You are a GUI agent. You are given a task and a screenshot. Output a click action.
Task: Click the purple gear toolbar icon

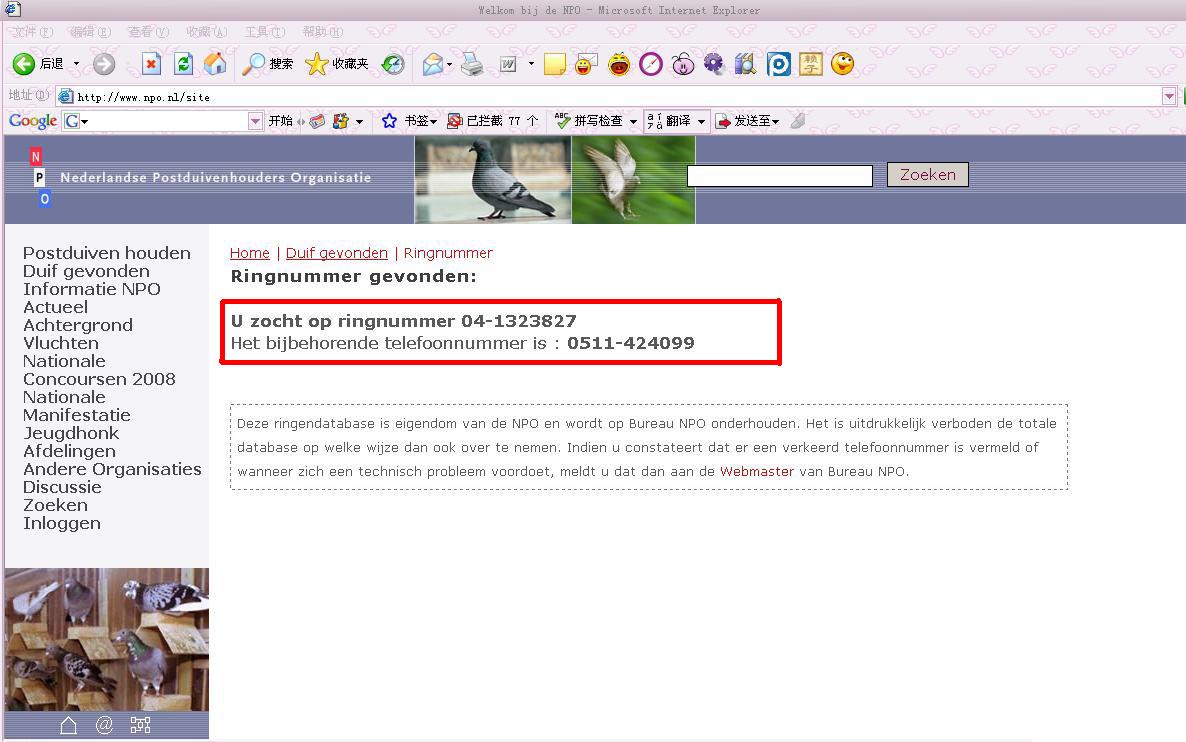pos(713,64)
